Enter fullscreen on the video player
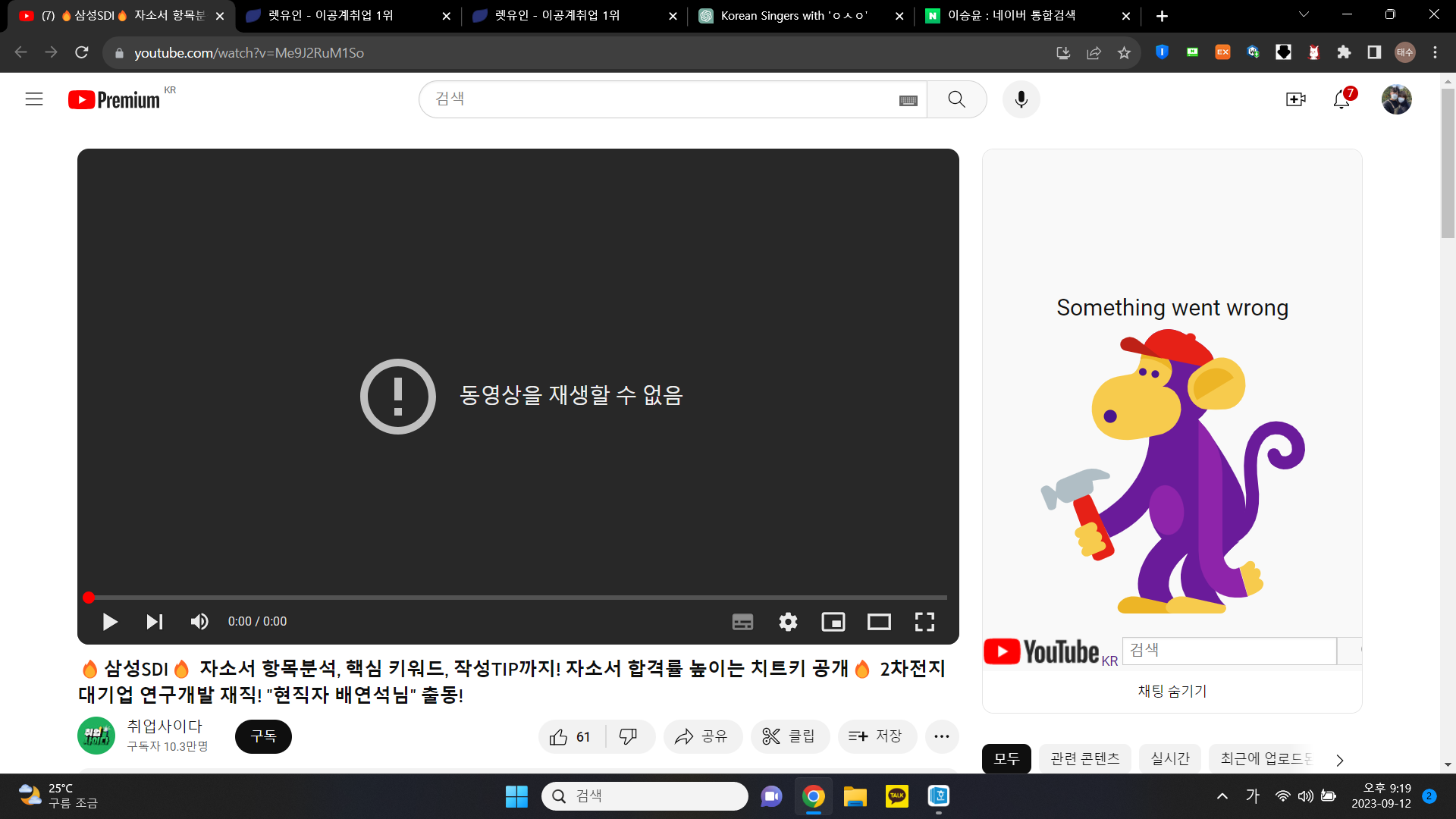The width and height of the screenshot is (1456, 819). 924,622
